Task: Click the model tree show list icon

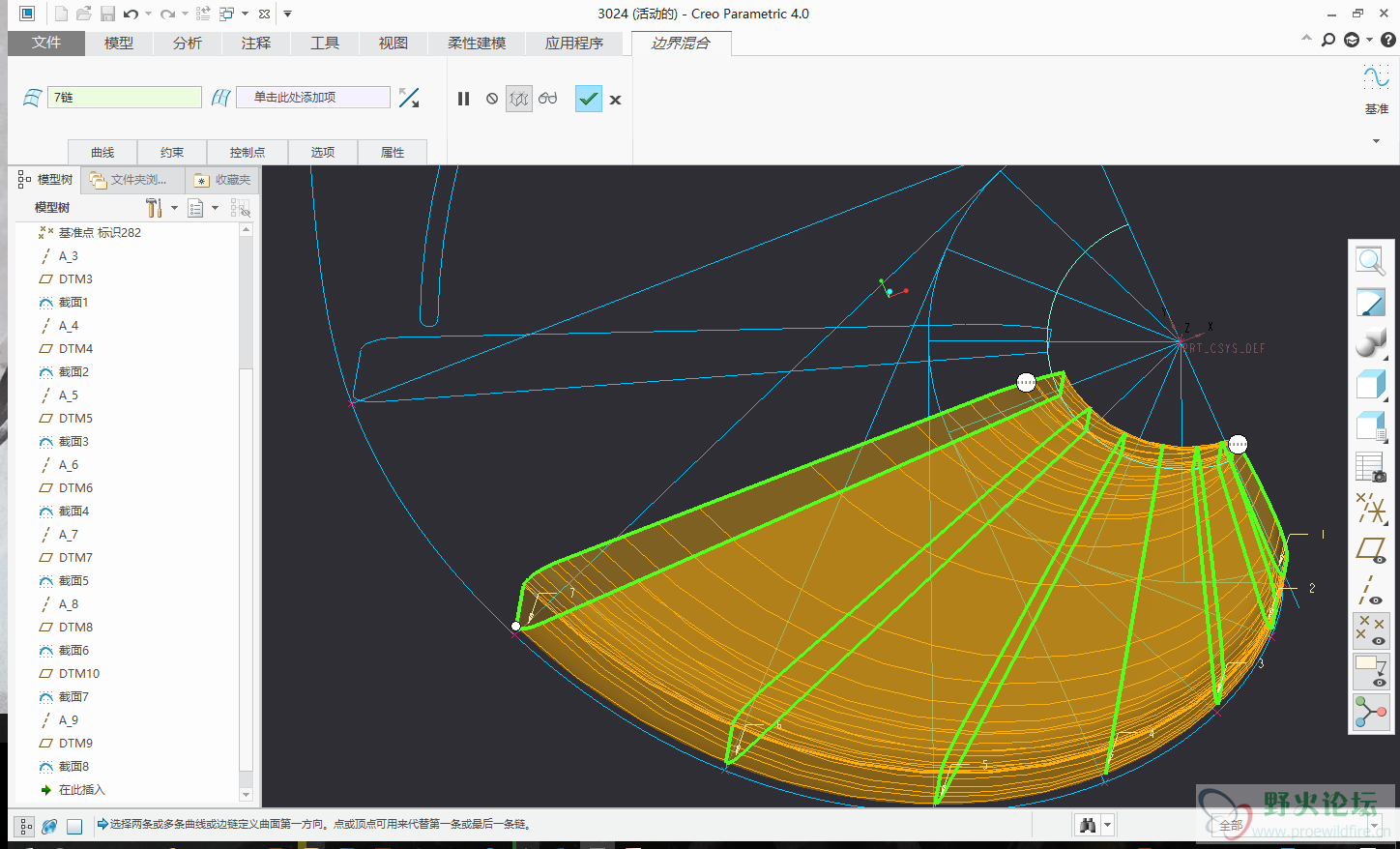Action: (195, 208)
